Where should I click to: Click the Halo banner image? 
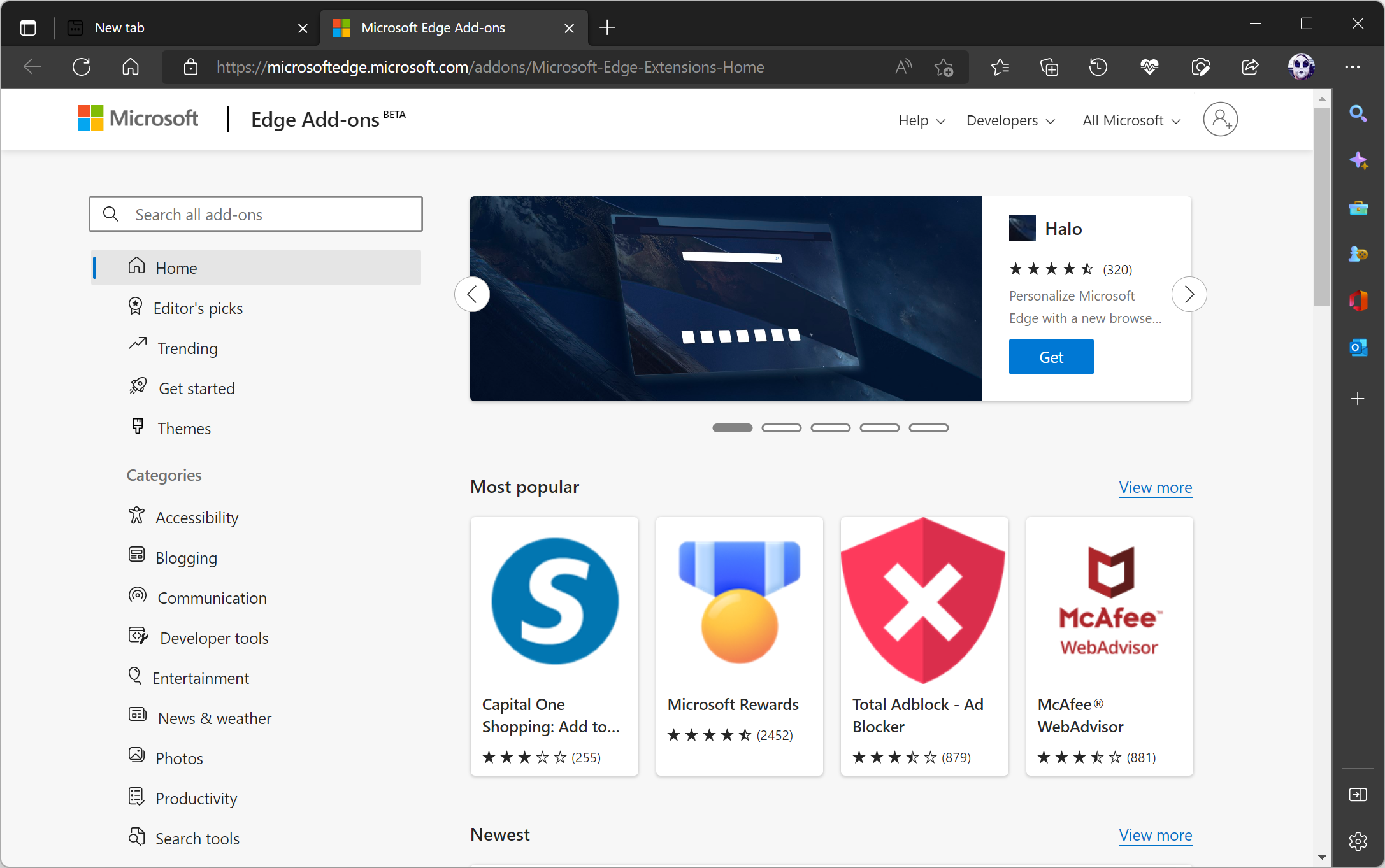pos(726,299)
